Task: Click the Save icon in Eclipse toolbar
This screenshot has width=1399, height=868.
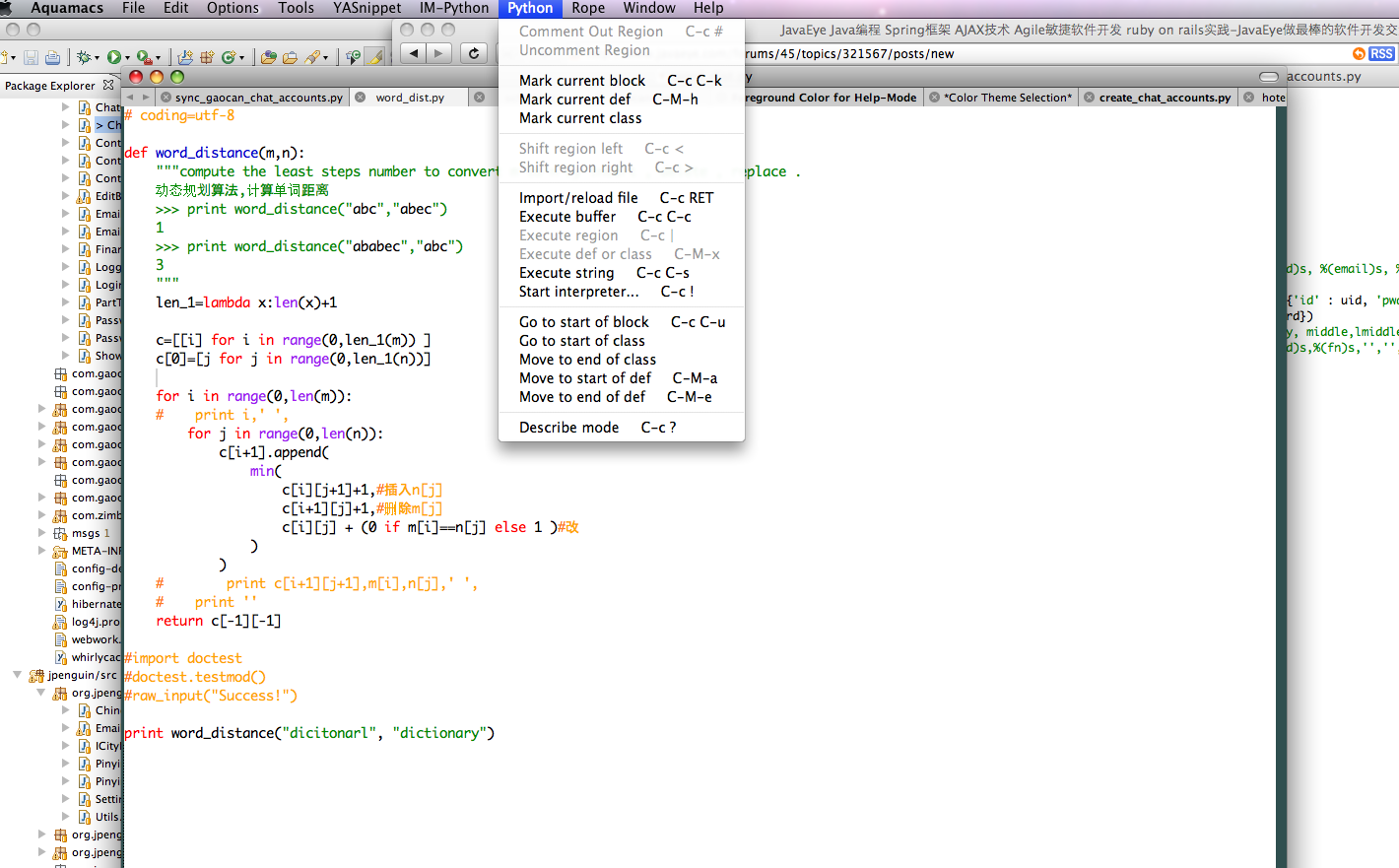Action: click(31, 58)
